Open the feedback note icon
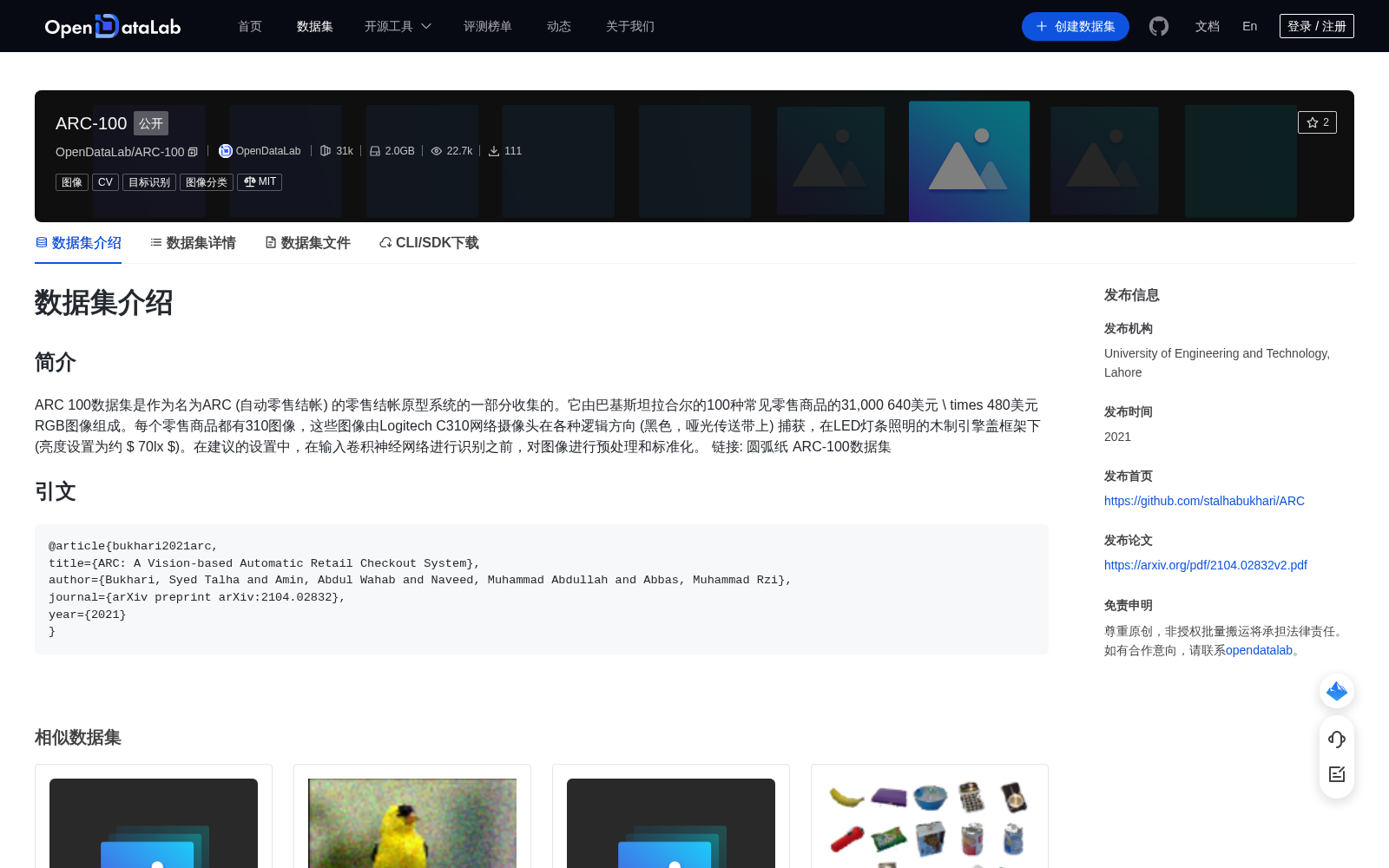Viewport: 1389px width, 868px height. 1337,773
